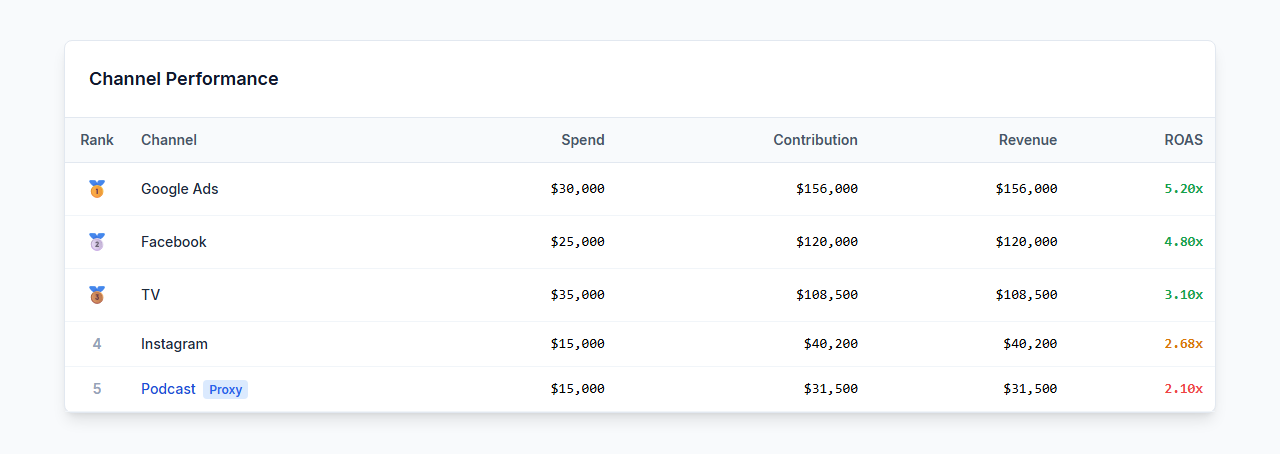
Task: Click Podcast spend value $15,000
Action: [578, 389]
